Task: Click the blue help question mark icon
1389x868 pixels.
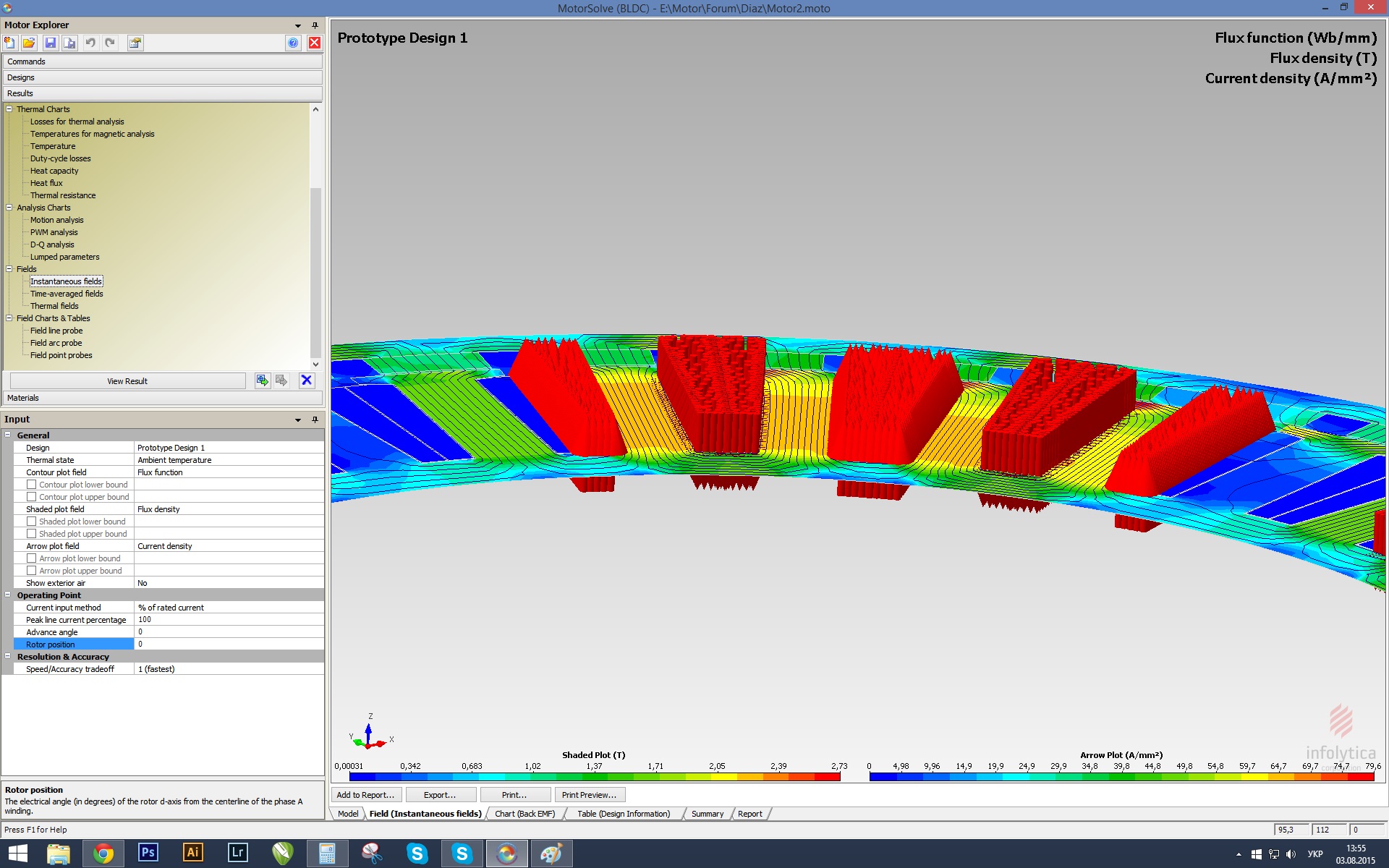Action: pyautogui.click(x=293, y=43)
